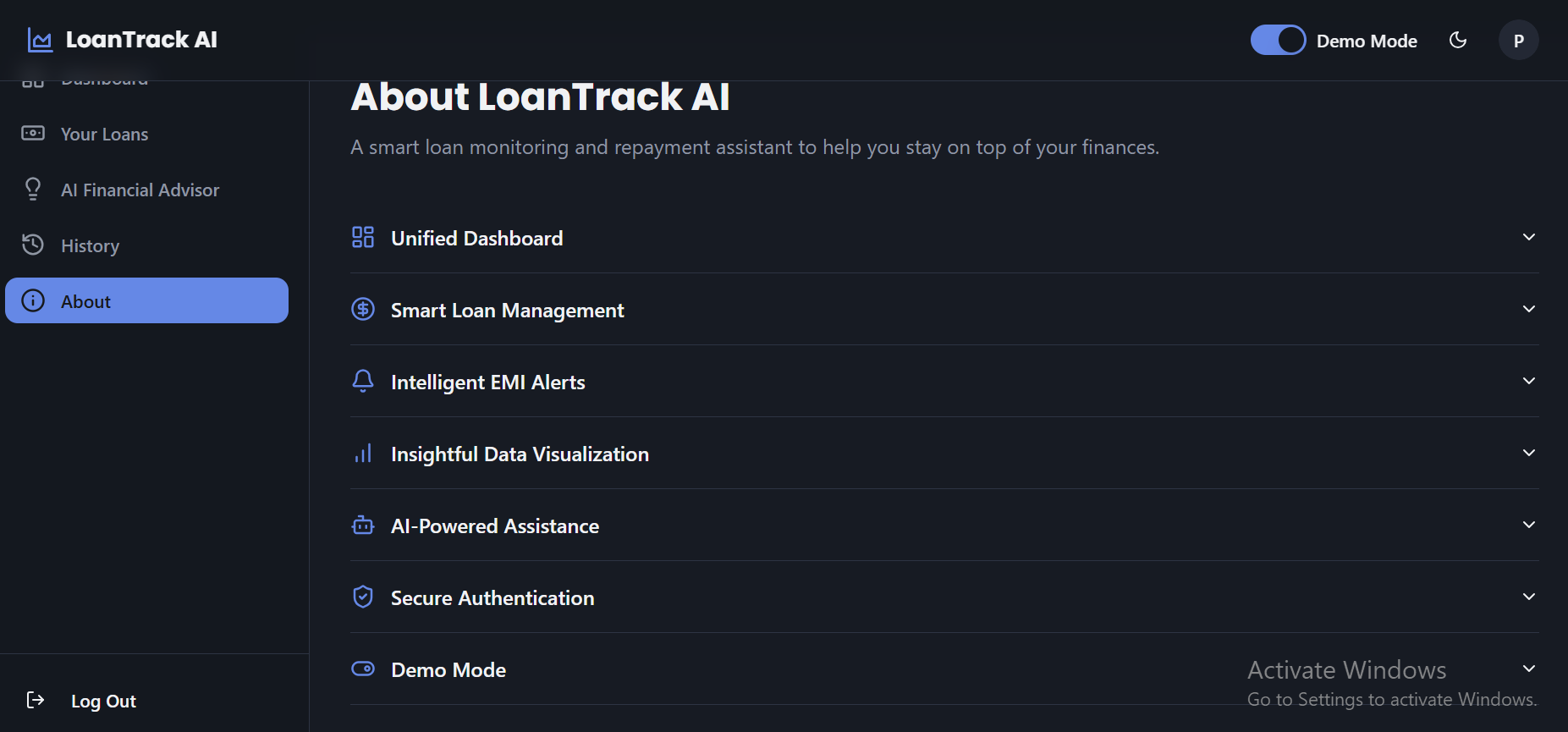The image size is (1568, 732).
Task: Click the Secure Authentication shield icon
Action: click(363, 597)
